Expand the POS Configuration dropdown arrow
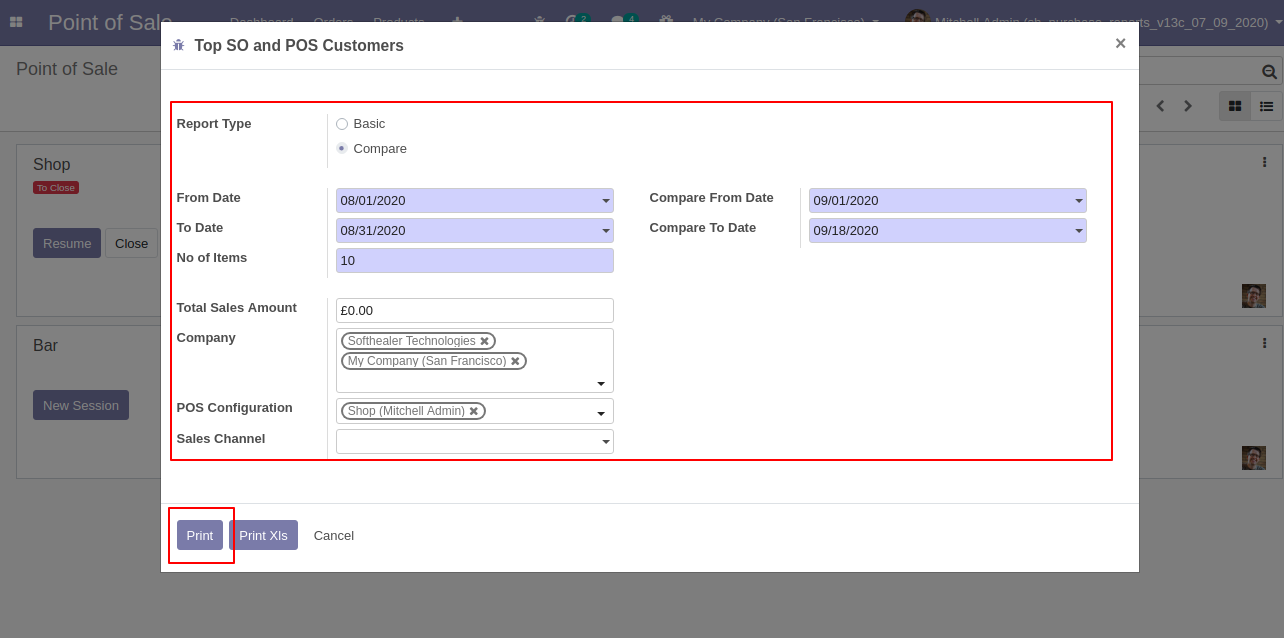Screen dimensions: 1284x638 (x=601, y=414)
